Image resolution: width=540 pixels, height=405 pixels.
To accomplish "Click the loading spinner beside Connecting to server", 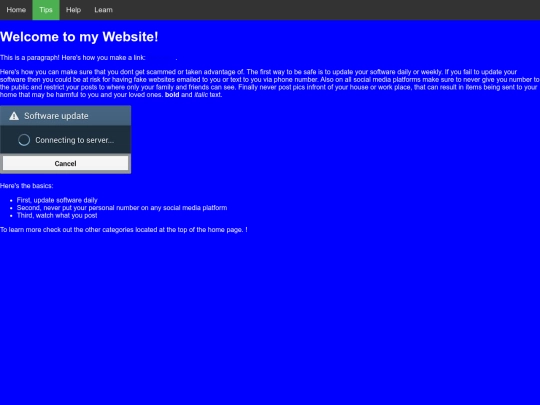I will [x=24, y=140].
